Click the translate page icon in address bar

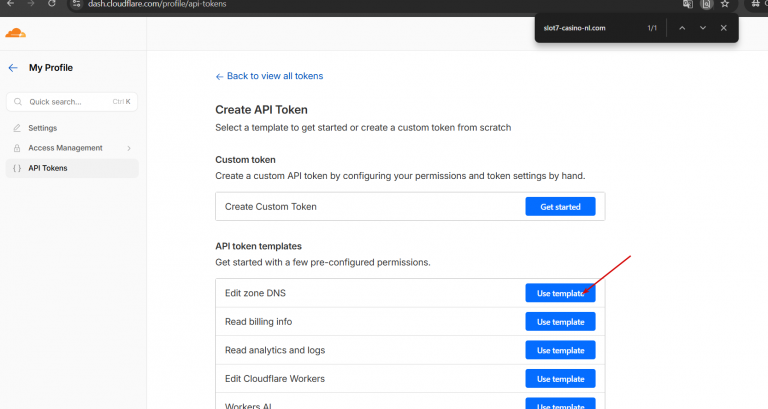[x=688, y=4]
